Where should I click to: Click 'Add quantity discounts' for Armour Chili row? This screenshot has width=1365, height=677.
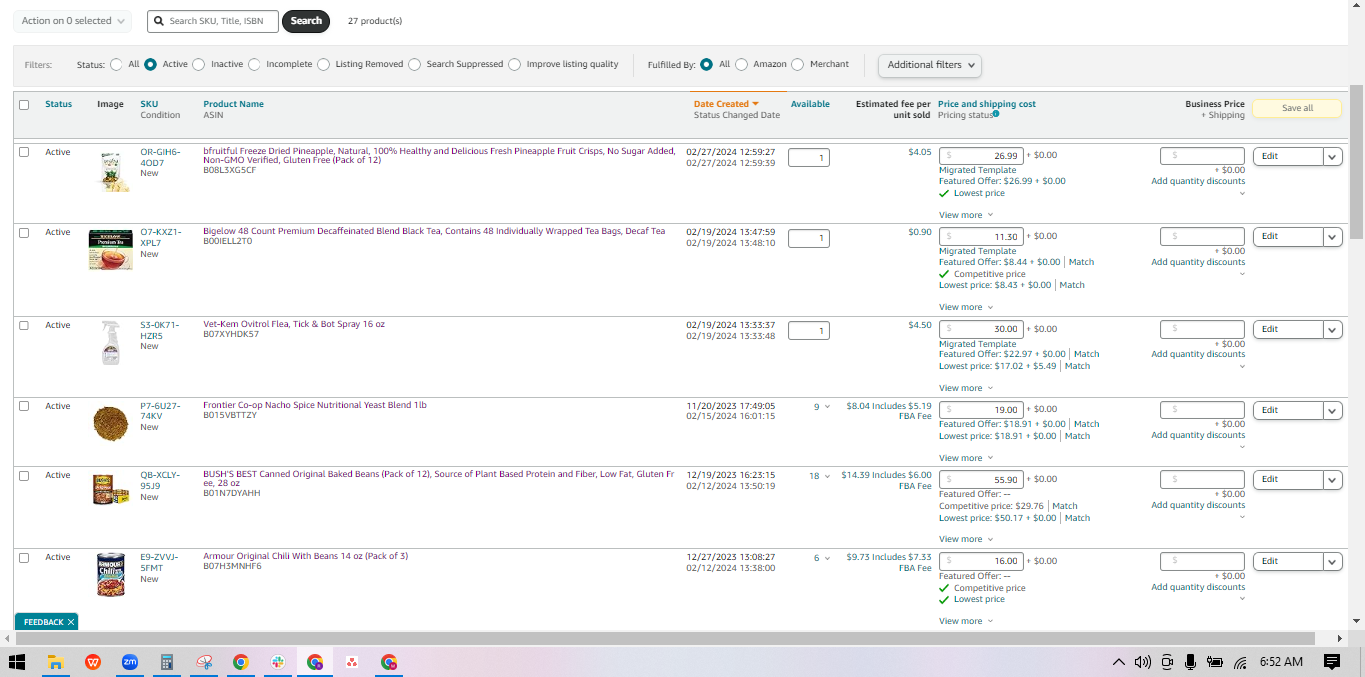click(x=1198, y=587)
